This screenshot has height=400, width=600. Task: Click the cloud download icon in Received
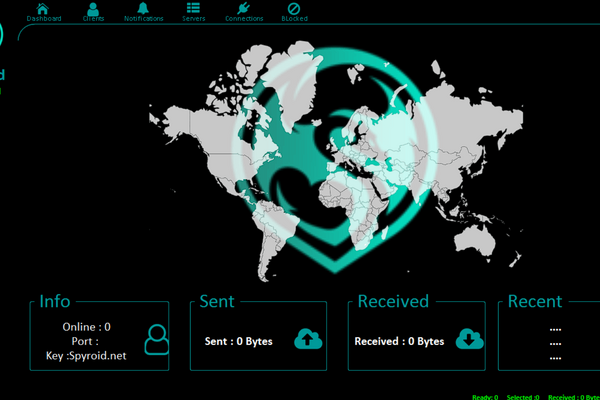[x=470, y=339]
